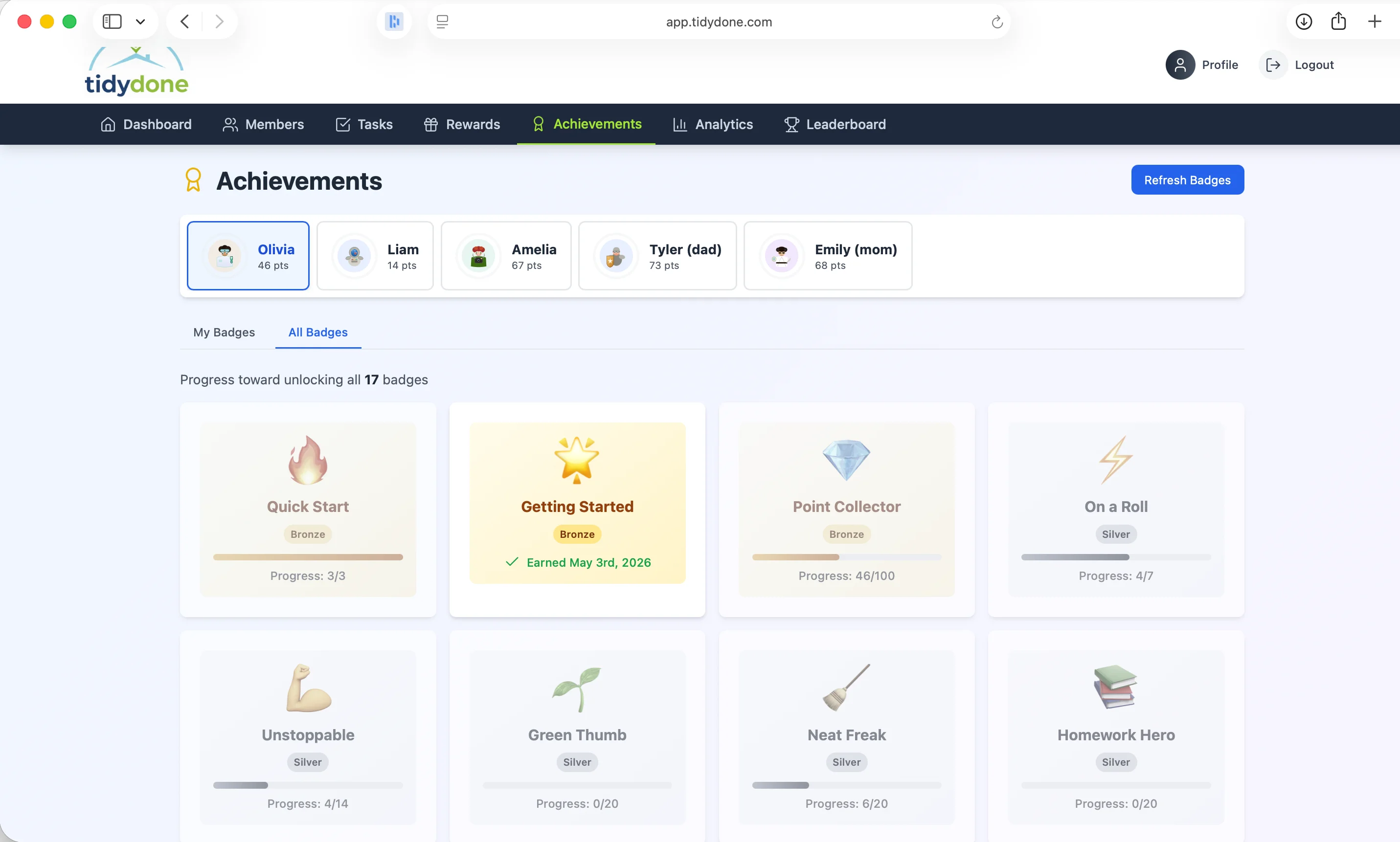This screenshot has width=1400, height=842.
Task: Click "Progress: 0/20" under Homework Hero
Action: [x=1115, y=804]
